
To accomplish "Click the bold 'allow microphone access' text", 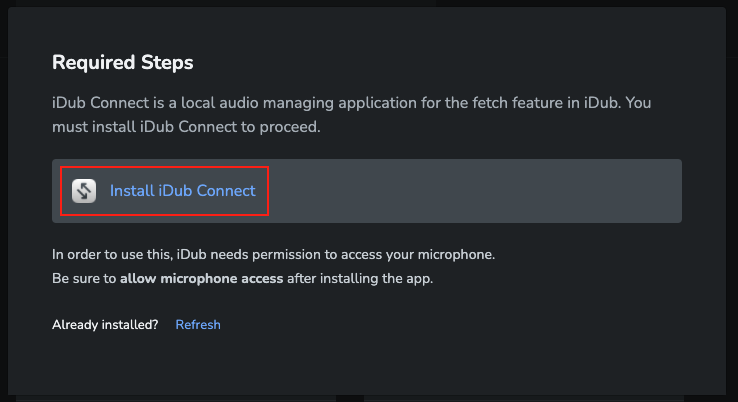I will coord(201,278).
